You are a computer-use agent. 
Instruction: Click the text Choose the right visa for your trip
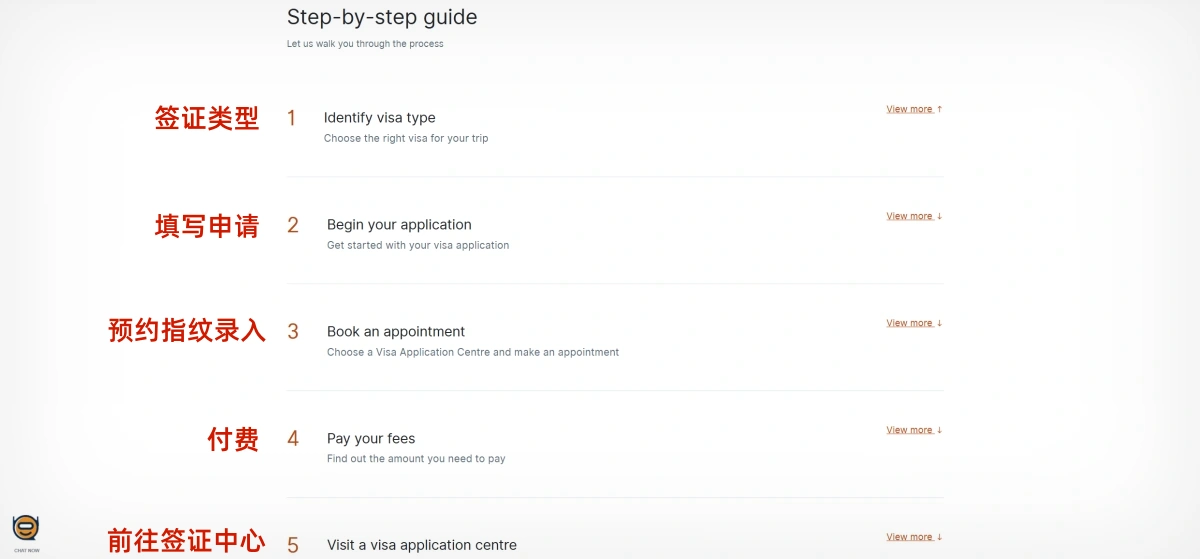pos(406,138)
